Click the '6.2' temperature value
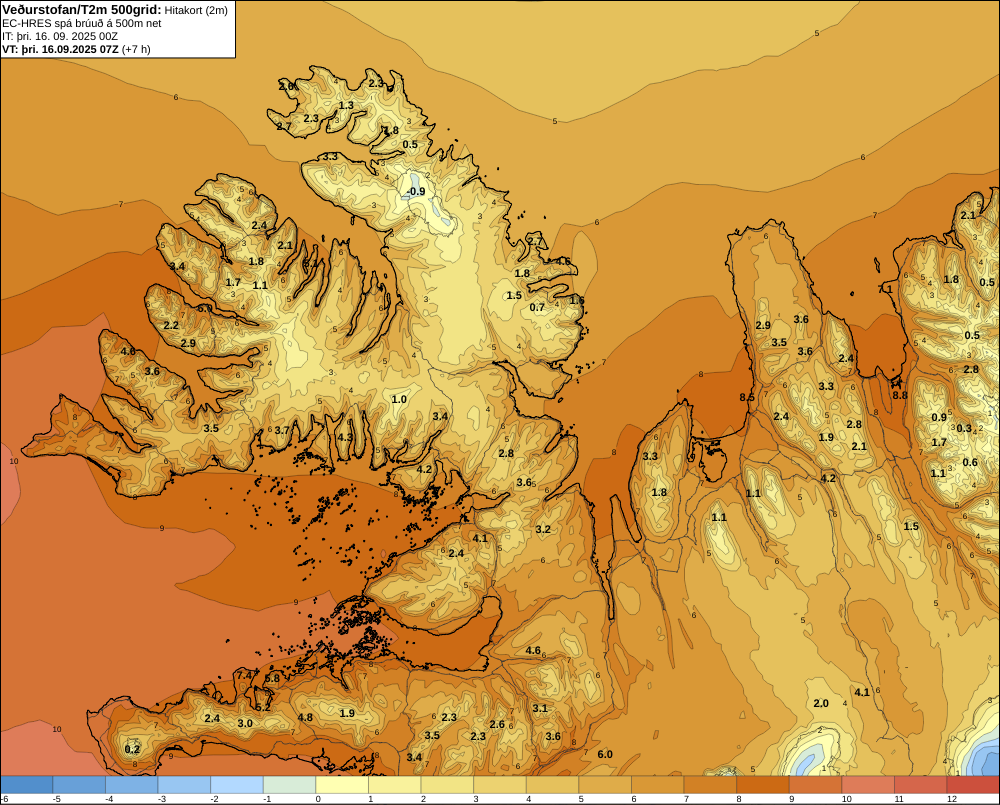 point(263,707)
